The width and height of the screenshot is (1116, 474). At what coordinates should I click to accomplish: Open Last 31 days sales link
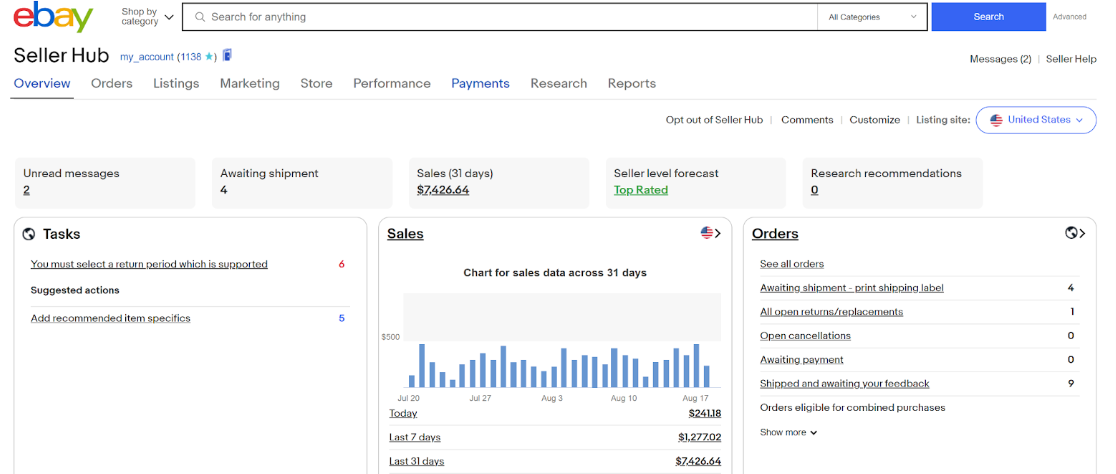416,461
